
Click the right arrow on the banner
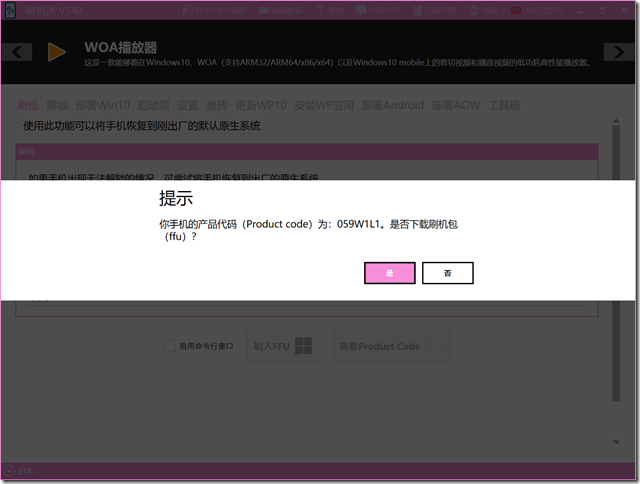coord(617,51)
